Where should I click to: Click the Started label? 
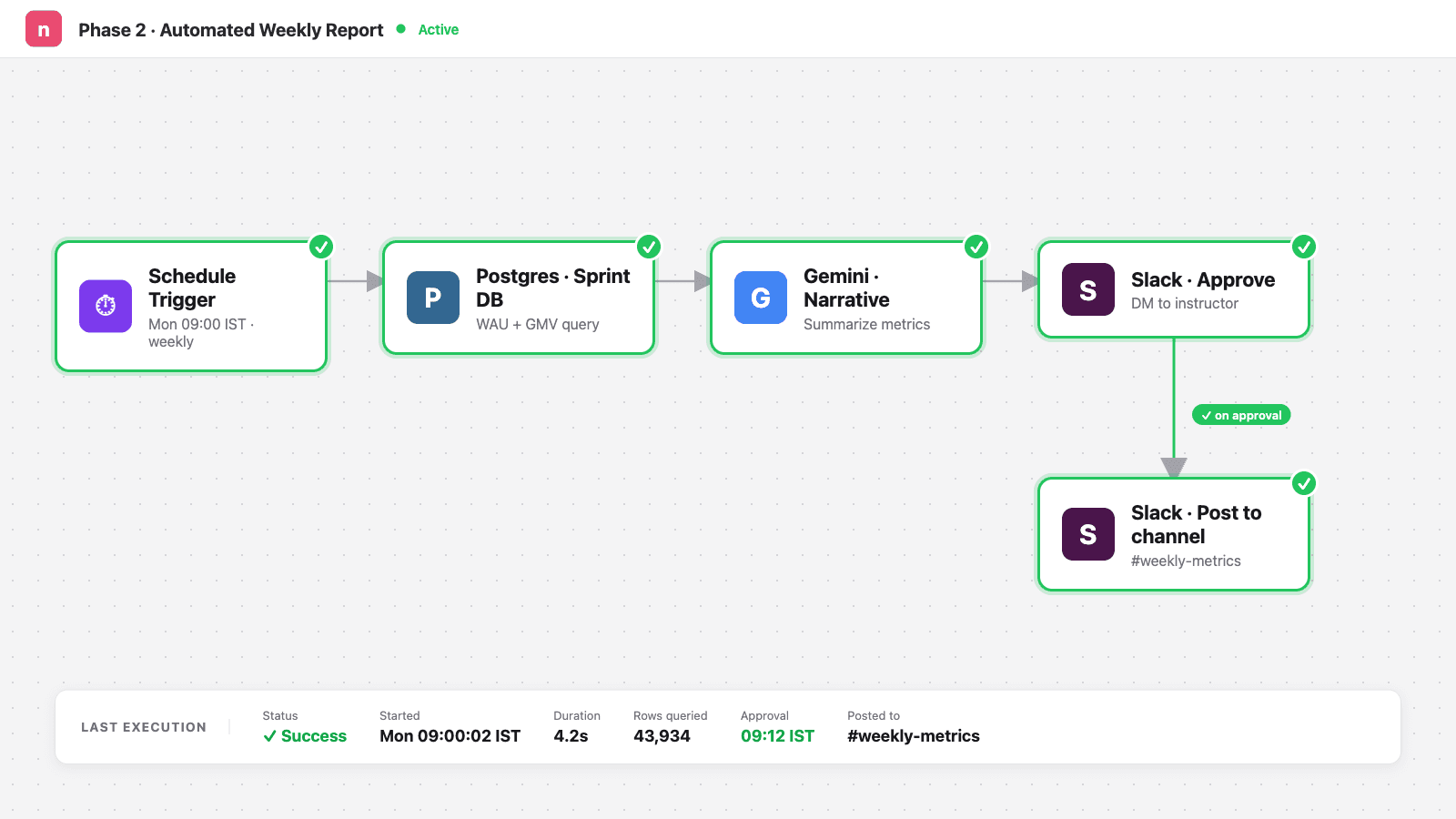tap(399, 716)
